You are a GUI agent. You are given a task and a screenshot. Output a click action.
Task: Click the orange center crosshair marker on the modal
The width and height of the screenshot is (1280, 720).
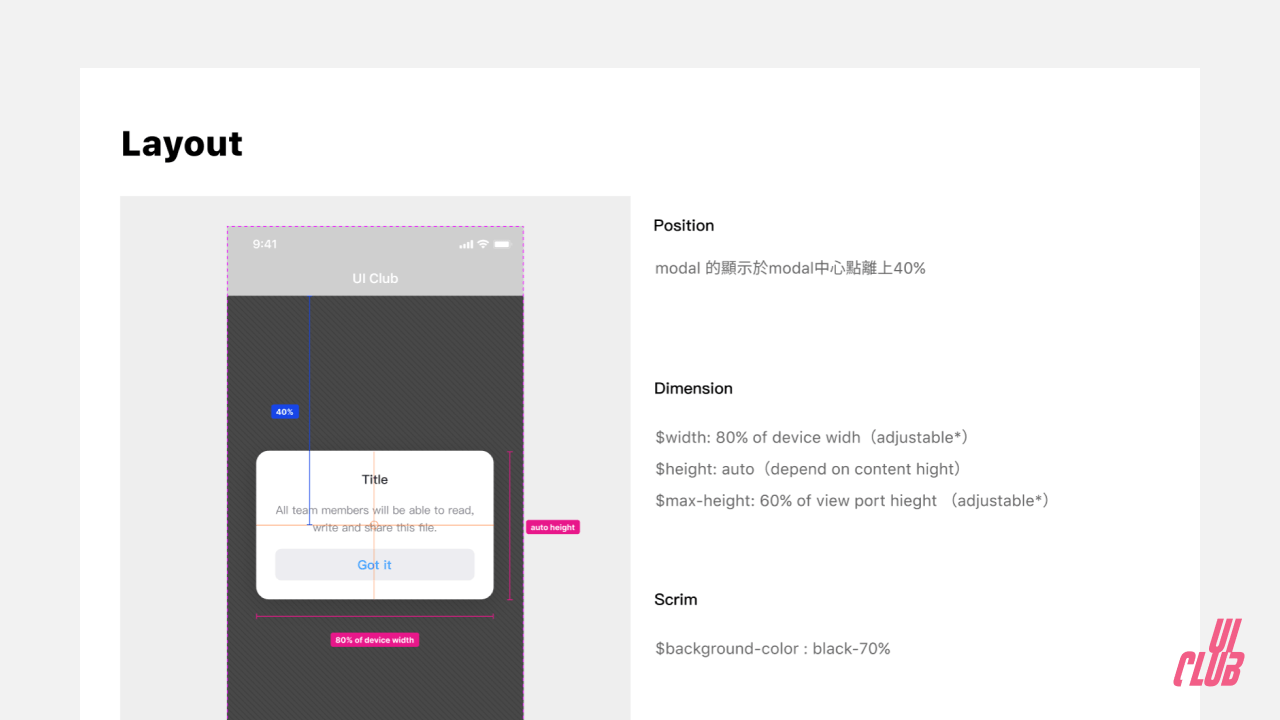(375, 523)
